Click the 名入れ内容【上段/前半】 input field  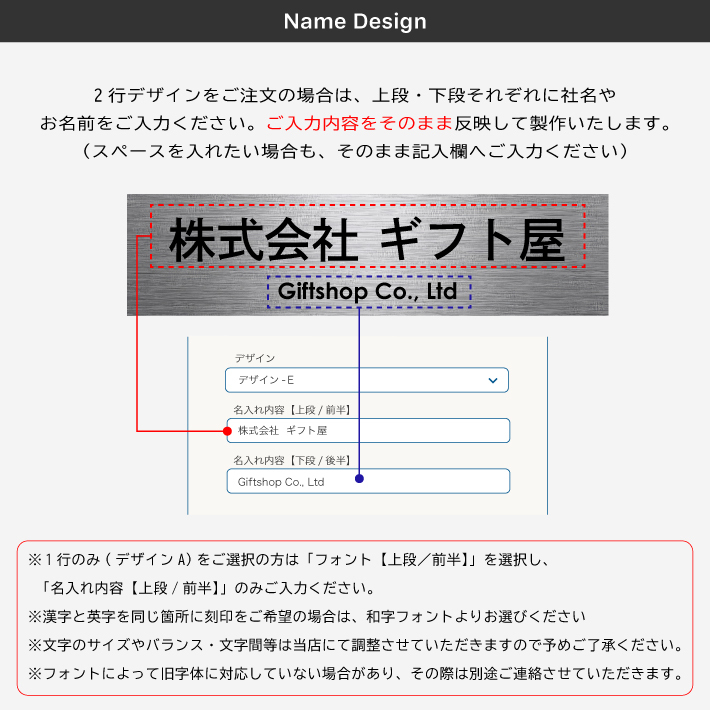click(368, 431)
